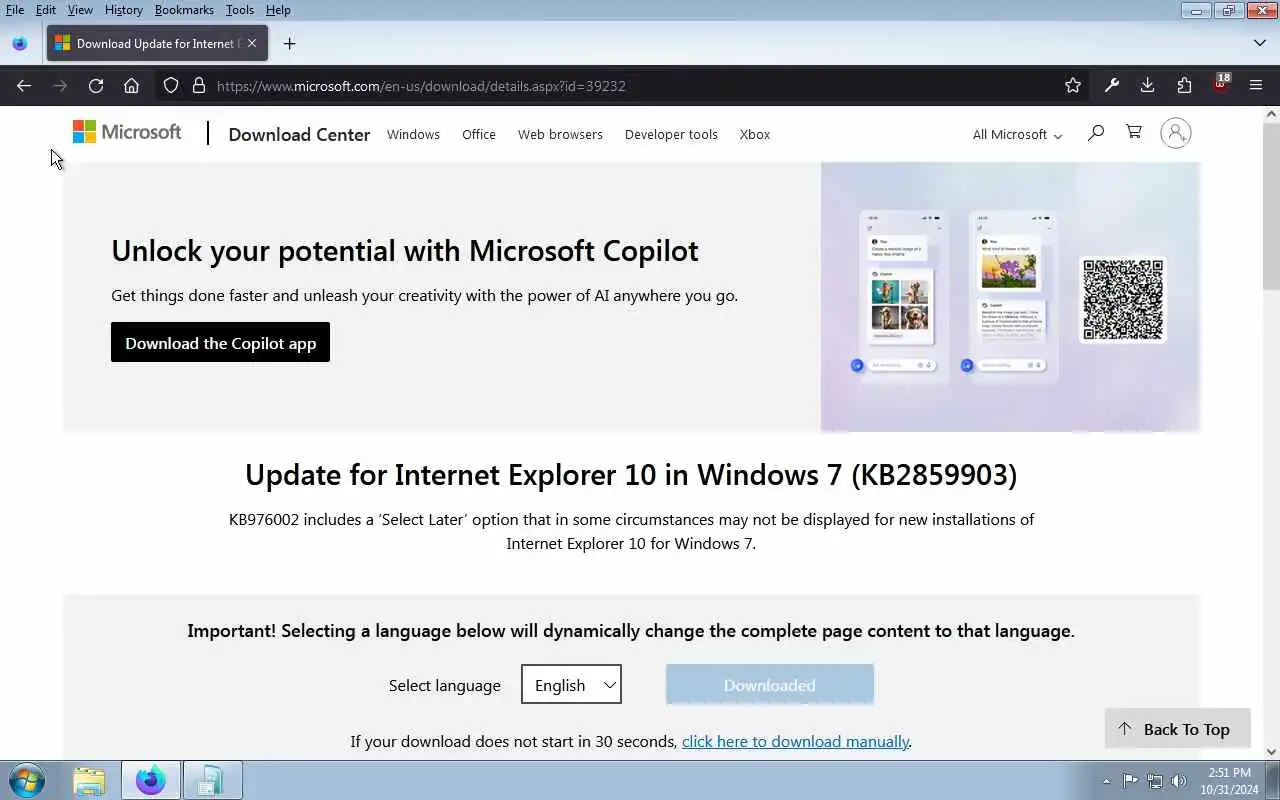Open the volume speaker tray icon
1280x800 pixels.
click(x=1179, y=781)
